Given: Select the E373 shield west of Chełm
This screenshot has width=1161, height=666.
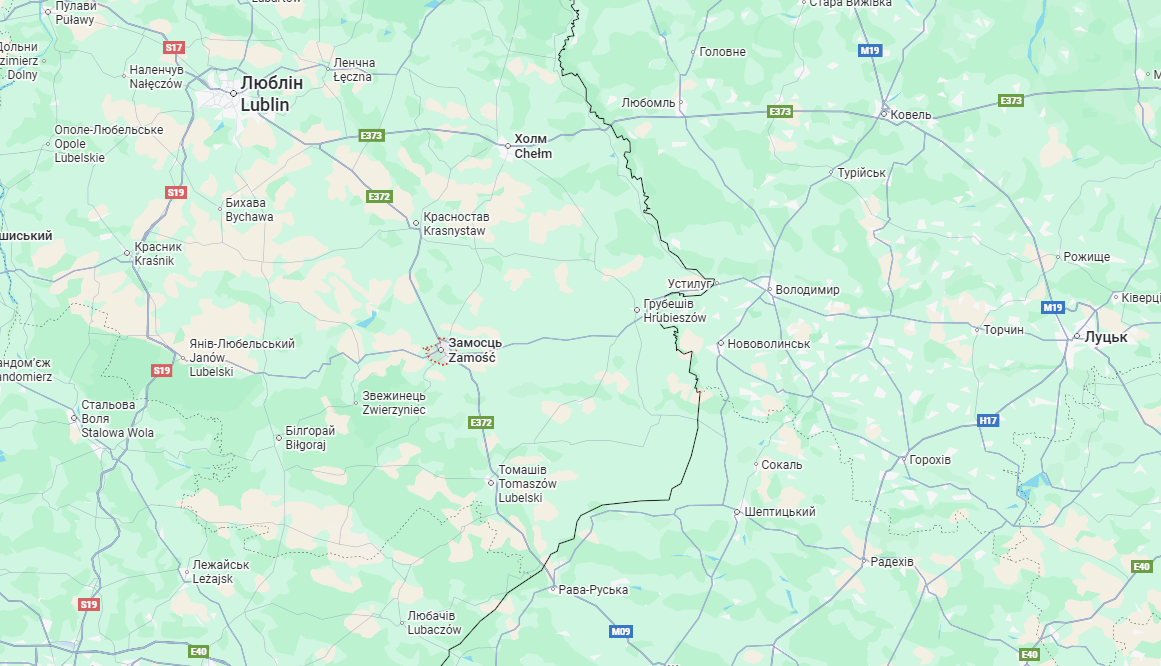Looking at the screenshot, I should point(372,135).
